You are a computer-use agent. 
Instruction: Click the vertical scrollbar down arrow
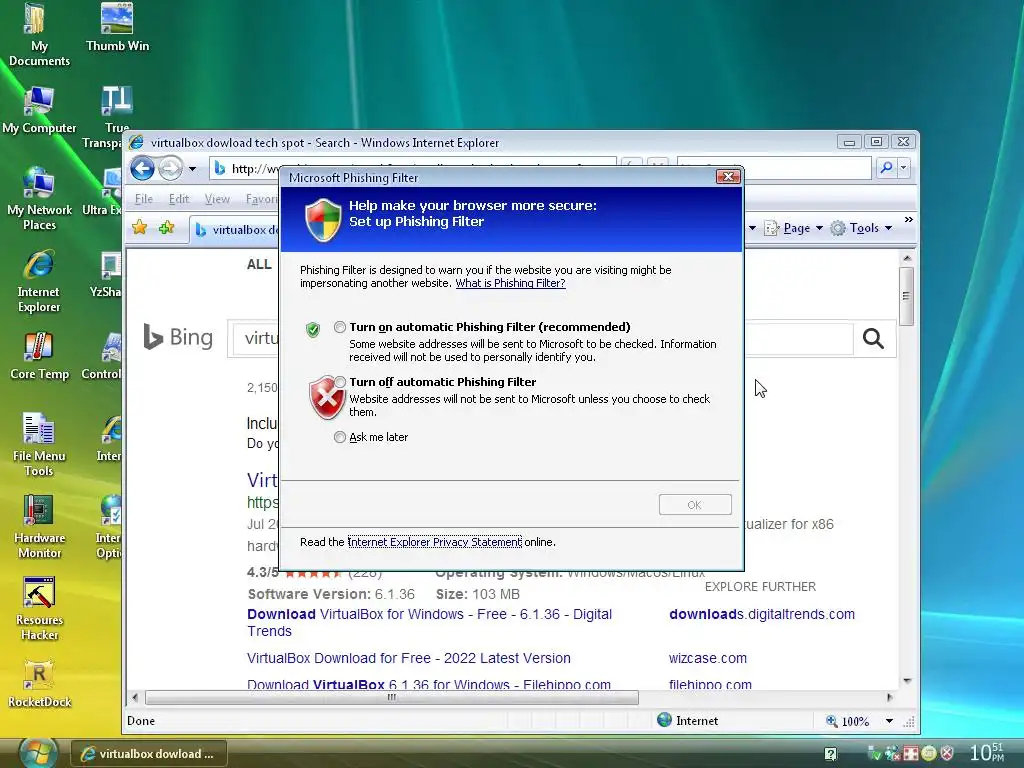point(906,681)
